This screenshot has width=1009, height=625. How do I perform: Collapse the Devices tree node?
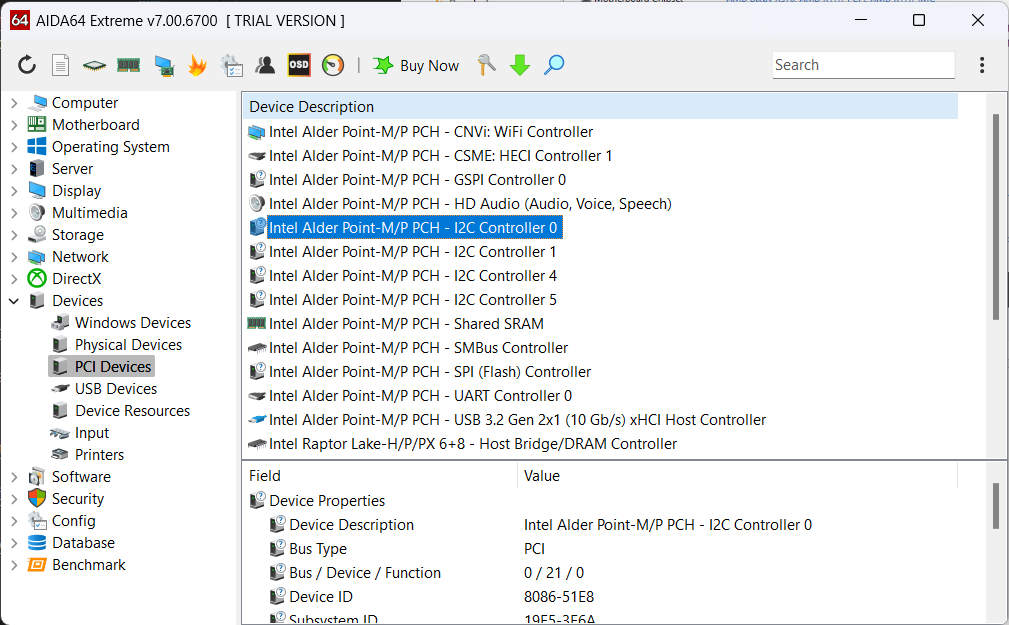tap(14, 301)
